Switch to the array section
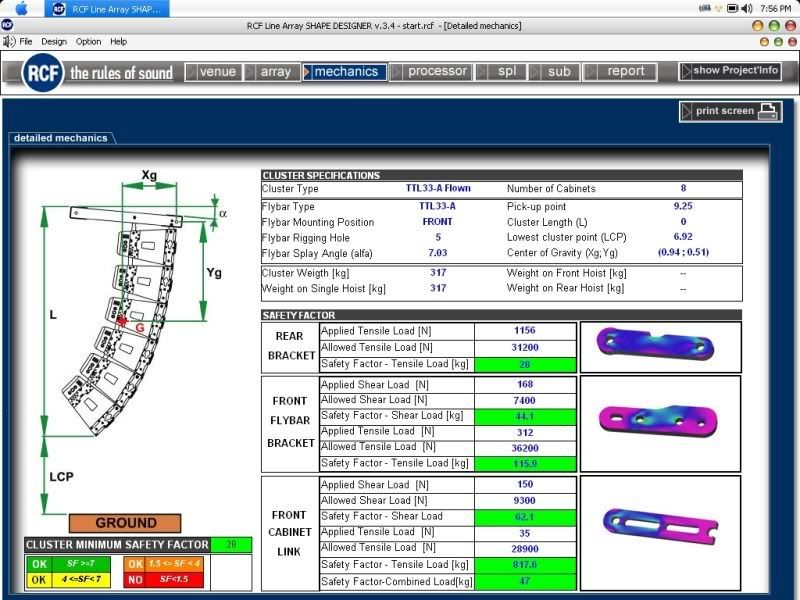The width and height of the screenshot is (800, 600). (x=271, y=72)
